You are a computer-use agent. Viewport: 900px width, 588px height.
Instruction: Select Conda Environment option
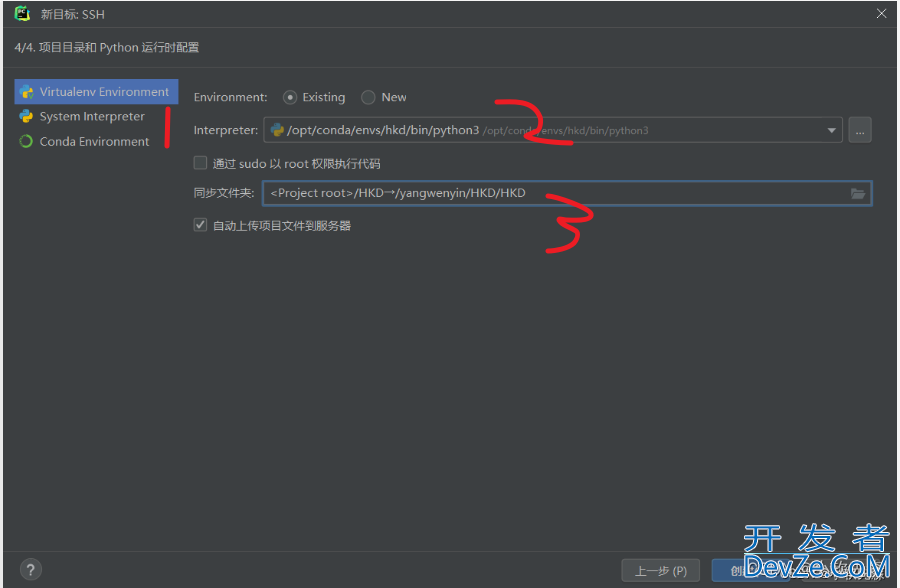click(x=94, y=141)
